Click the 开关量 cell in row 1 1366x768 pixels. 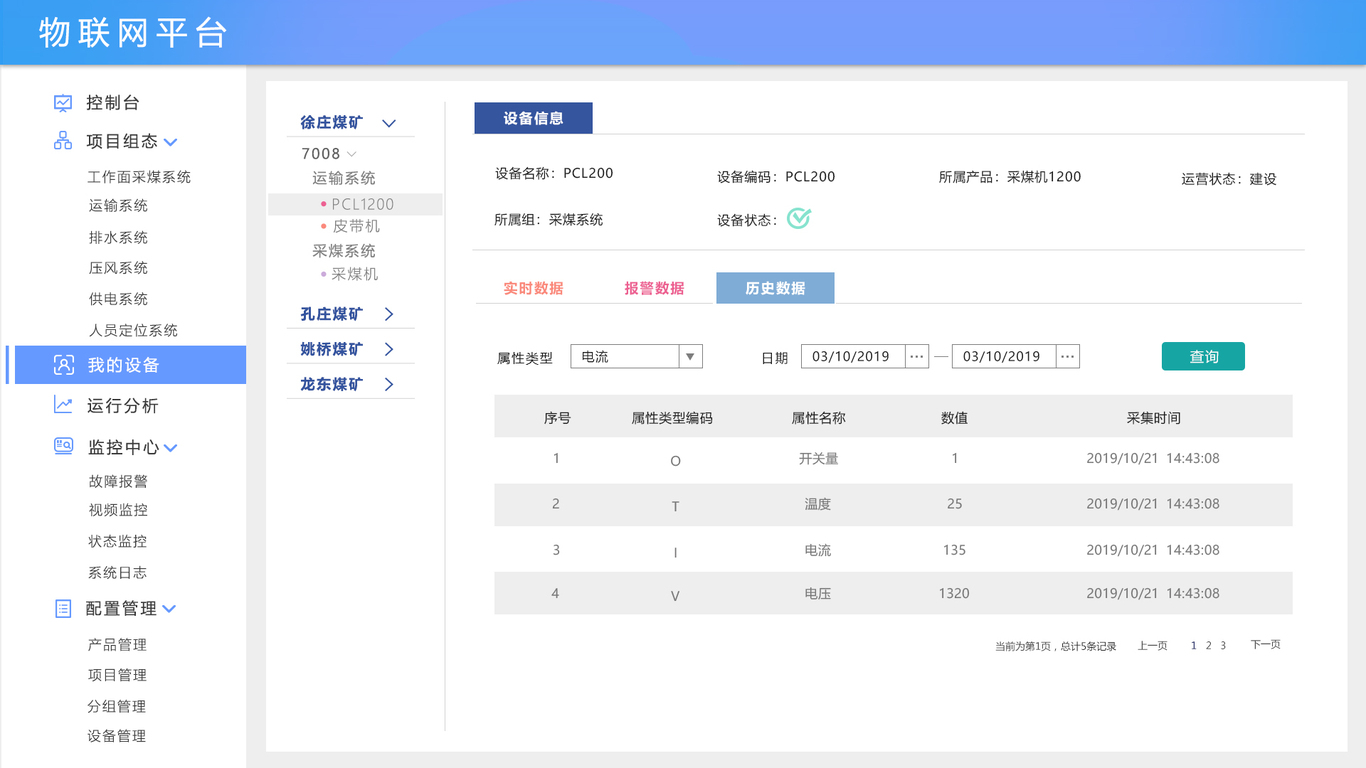coord(818,458)
